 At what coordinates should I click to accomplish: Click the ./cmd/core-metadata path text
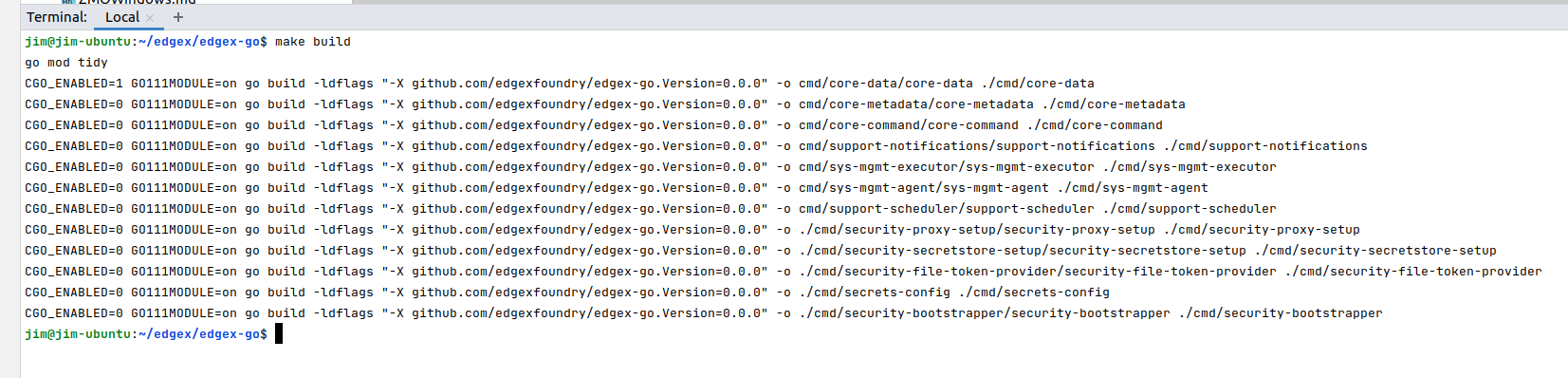click(x=1114, y=104)
